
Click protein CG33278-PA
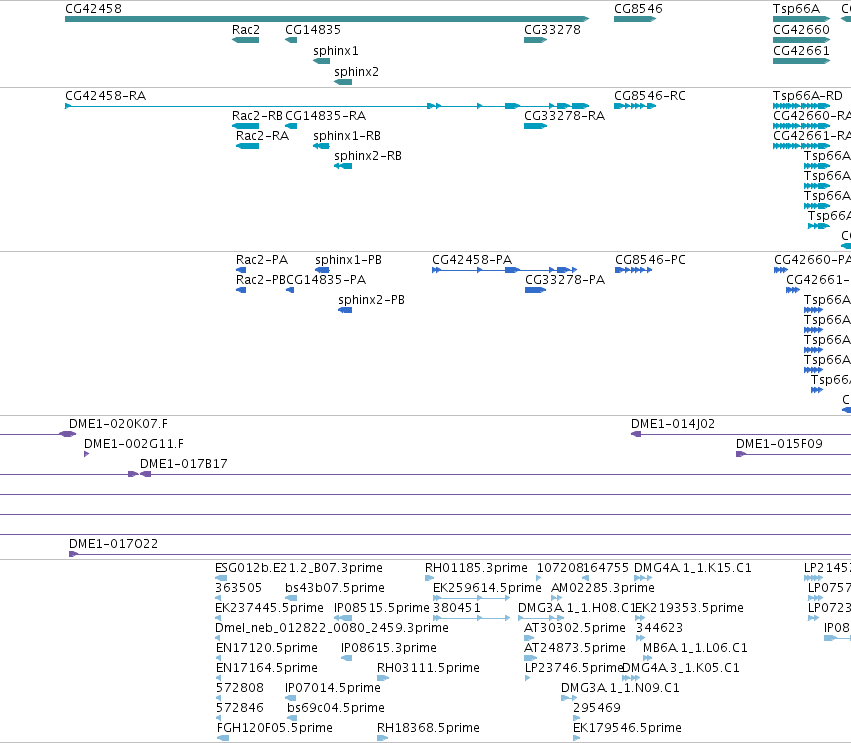coord(535,290)
